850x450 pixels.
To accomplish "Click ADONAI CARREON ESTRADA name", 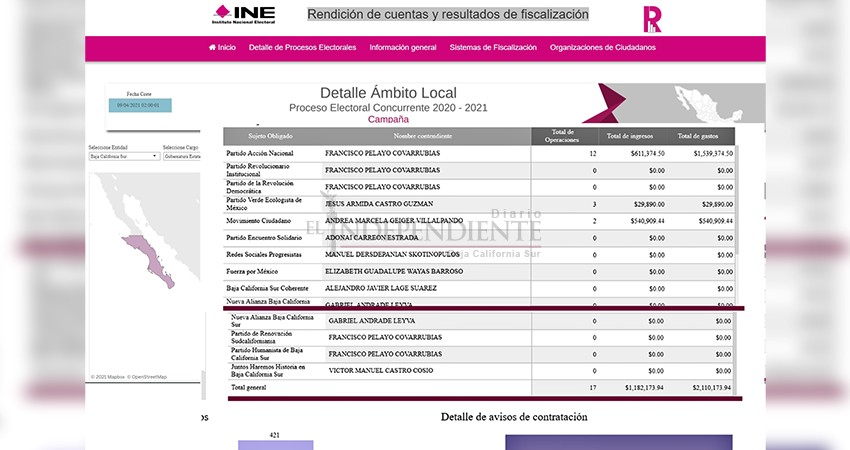I will [x=371, y=237].
